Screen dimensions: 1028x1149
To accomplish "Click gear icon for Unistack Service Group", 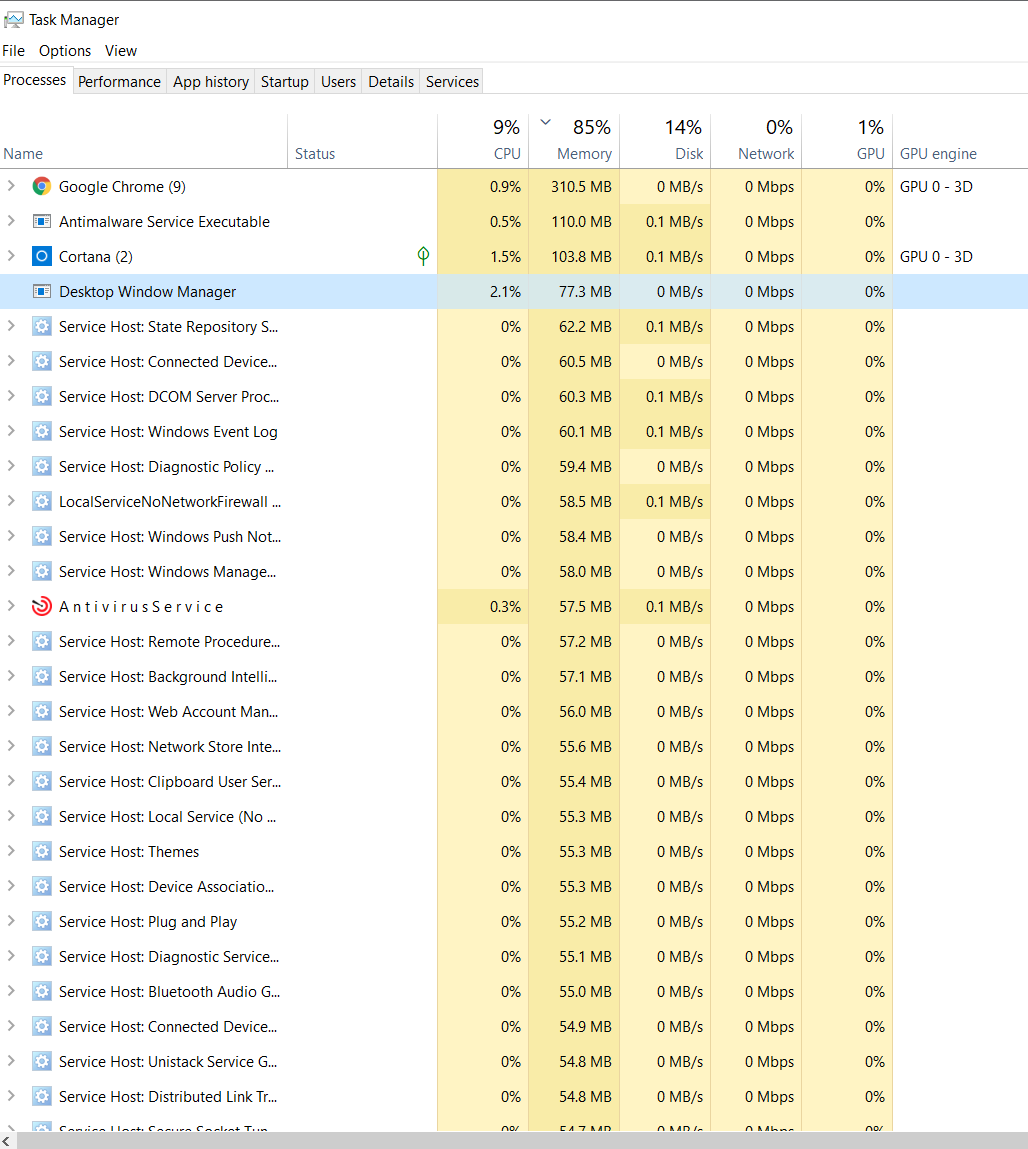I will coord(42,1062).
